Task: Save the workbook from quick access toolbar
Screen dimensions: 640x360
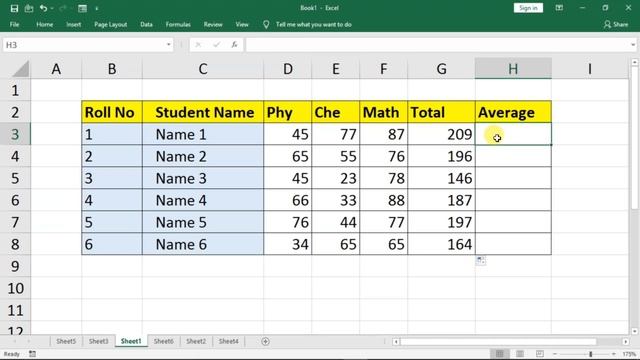Action: [x=14, y=8]
